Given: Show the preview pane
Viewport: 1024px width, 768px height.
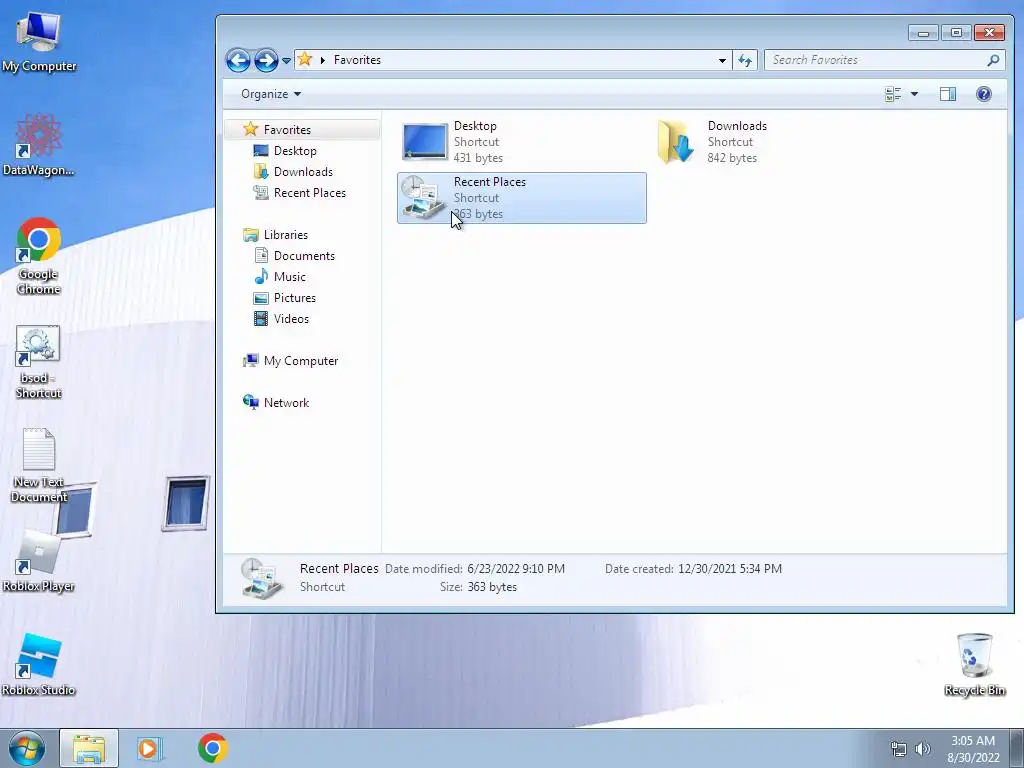Looking at the screenshot, I should (x=948, y=94).
